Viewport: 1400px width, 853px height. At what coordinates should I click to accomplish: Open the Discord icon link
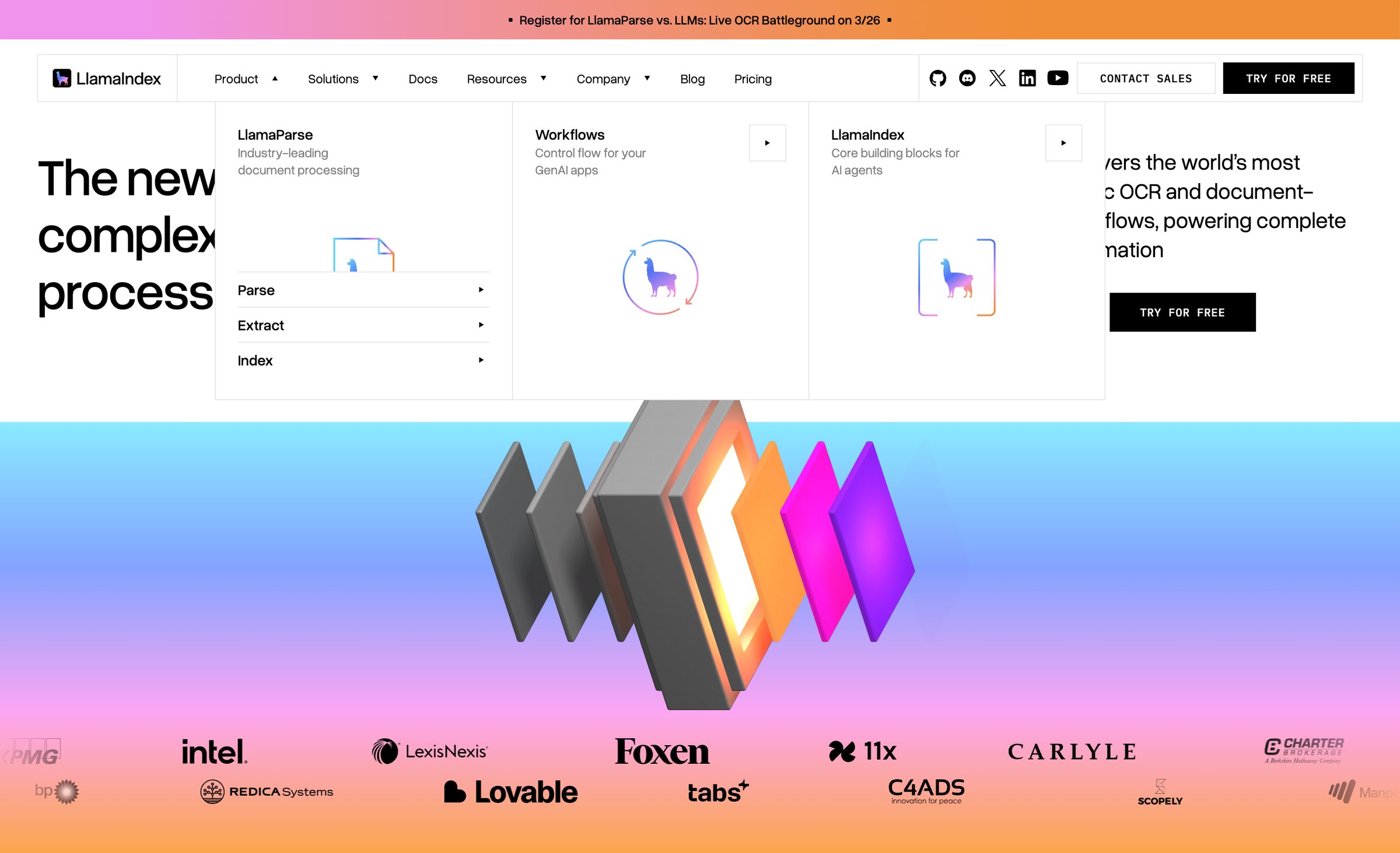click(x=967, y=78)
